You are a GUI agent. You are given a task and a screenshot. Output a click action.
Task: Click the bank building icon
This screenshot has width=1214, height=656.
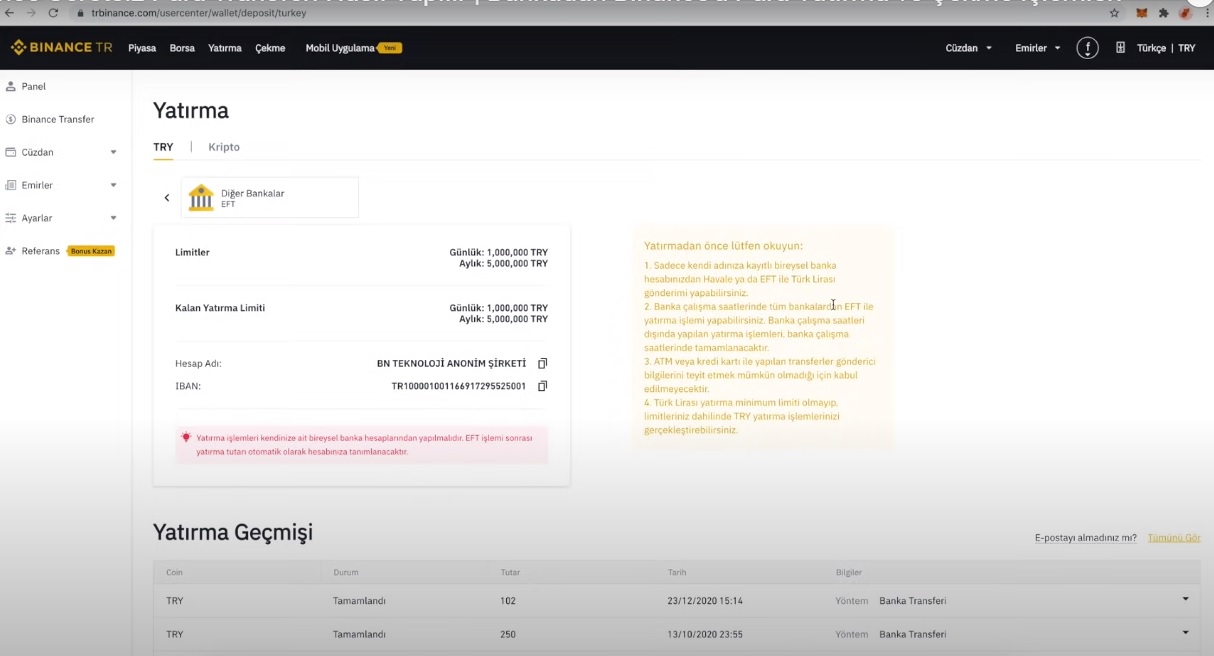click(201, 198)
